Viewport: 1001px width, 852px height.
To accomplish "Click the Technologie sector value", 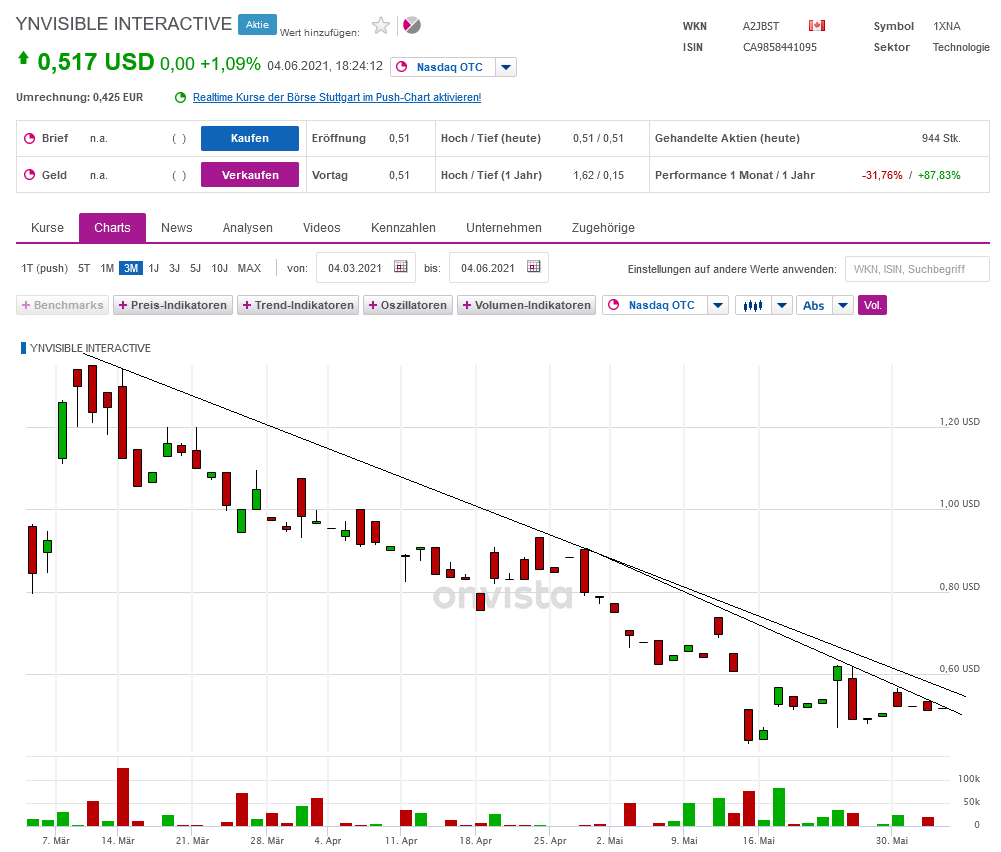I will coord(961,47).
